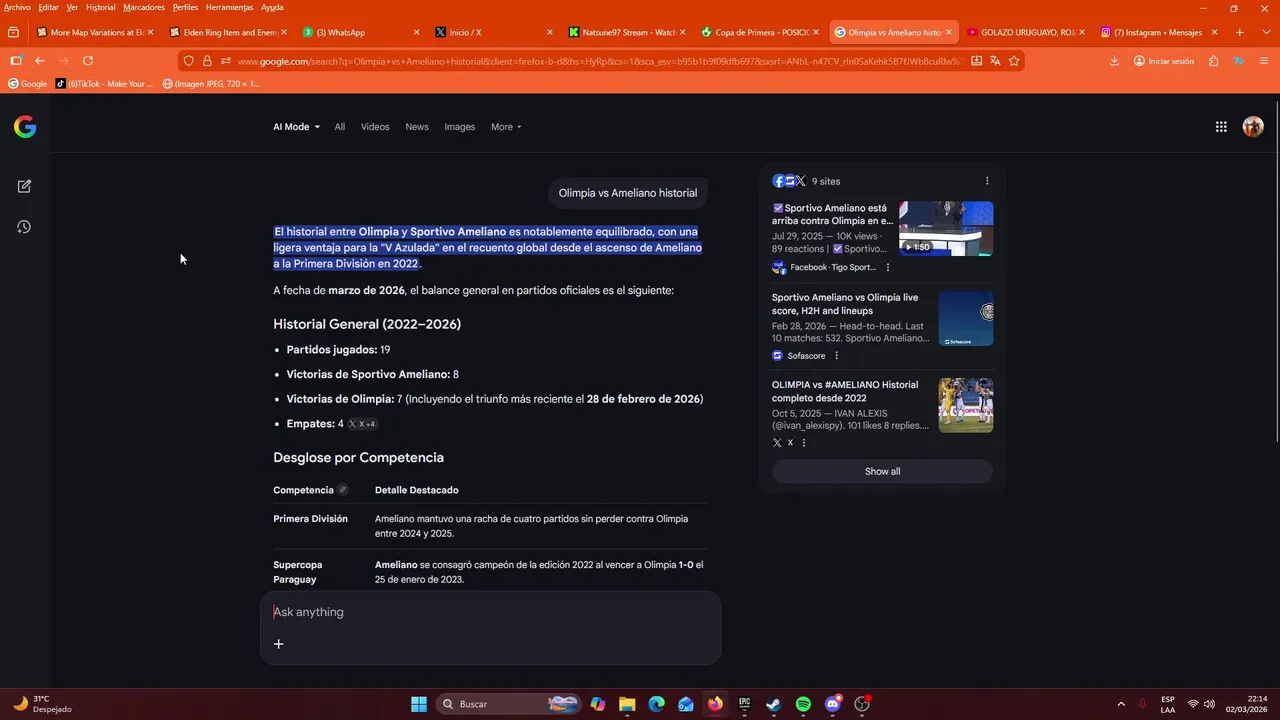The image size is (1280, 720).
Task: Reload the current page
Action: (x=88, y=61)
